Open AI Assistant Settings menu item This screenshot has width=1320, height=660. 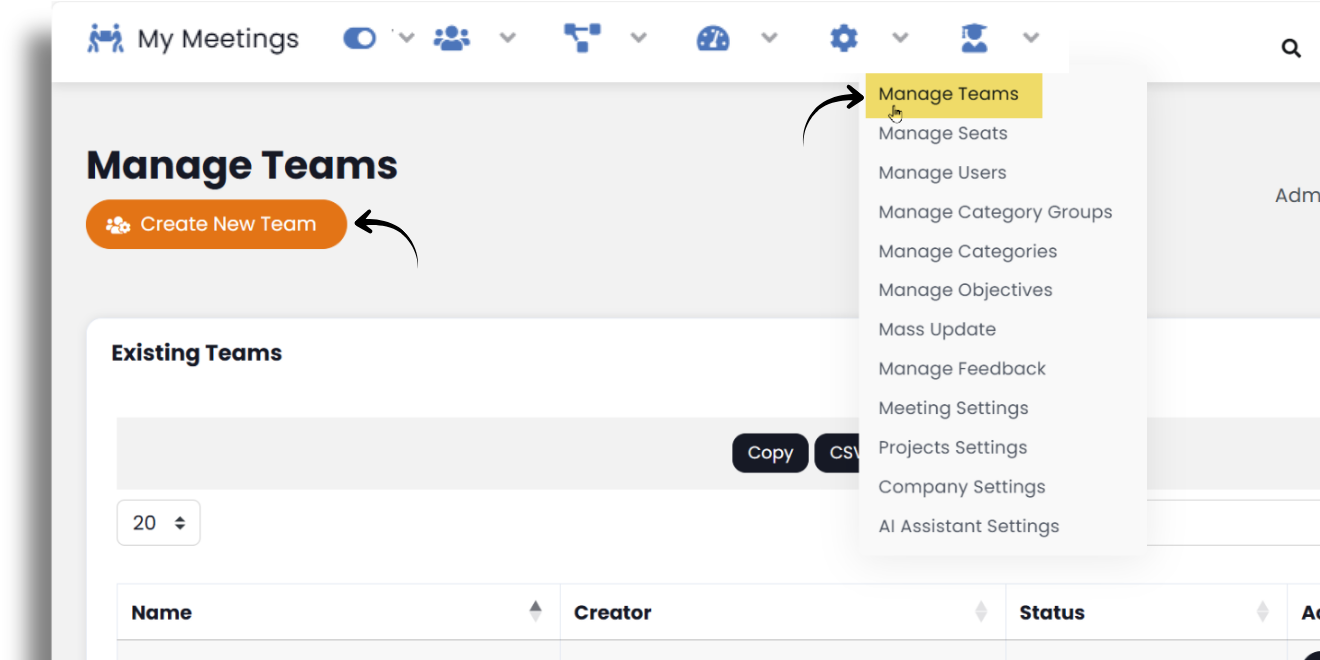click(968, 526)
